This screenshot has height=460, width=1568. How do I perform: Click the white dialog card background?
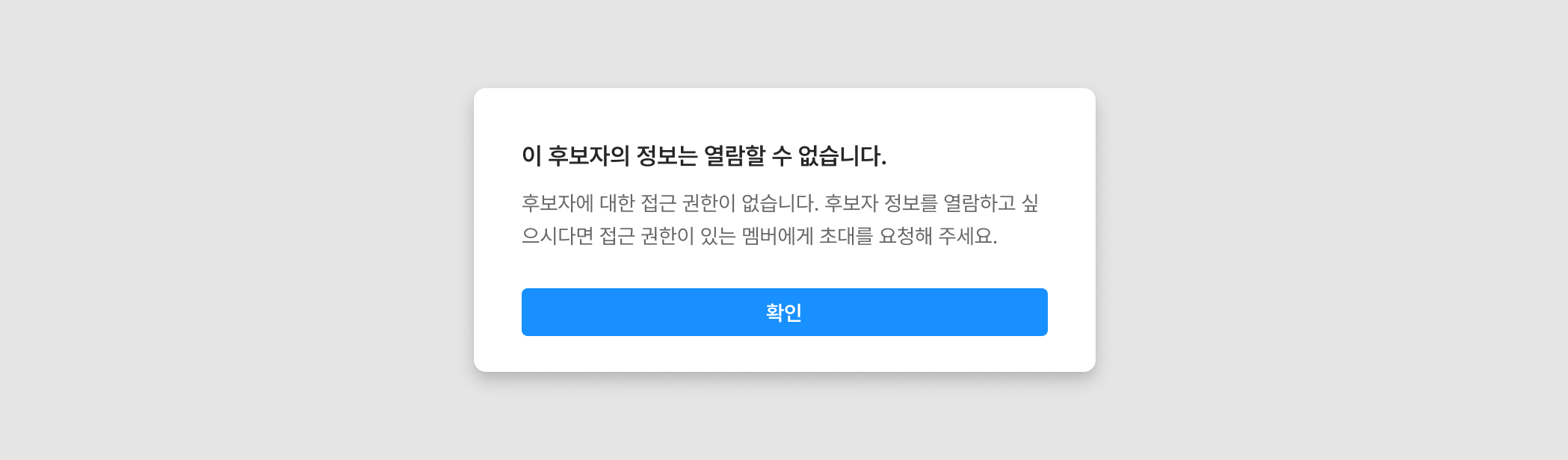coord(785,112)
